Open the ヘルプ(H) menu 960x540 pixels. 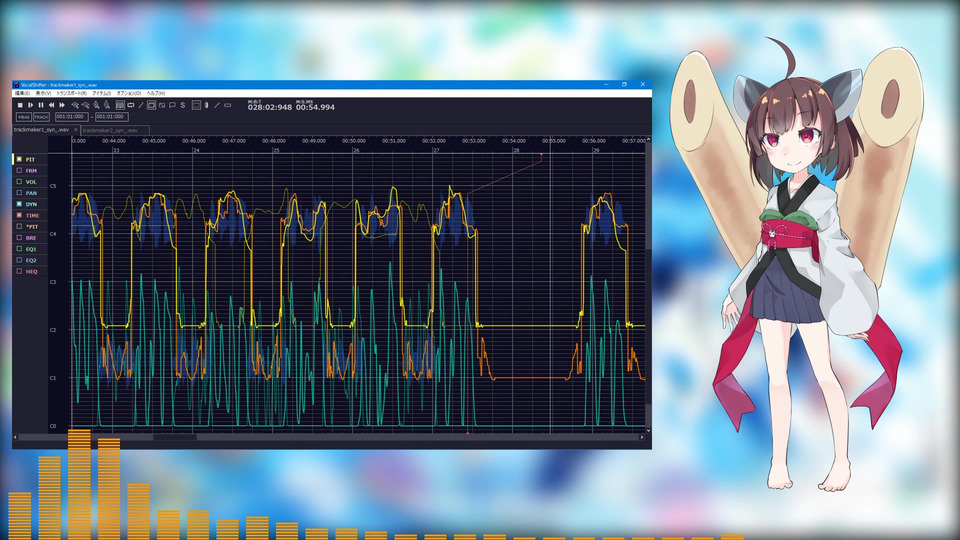[156, 94]
